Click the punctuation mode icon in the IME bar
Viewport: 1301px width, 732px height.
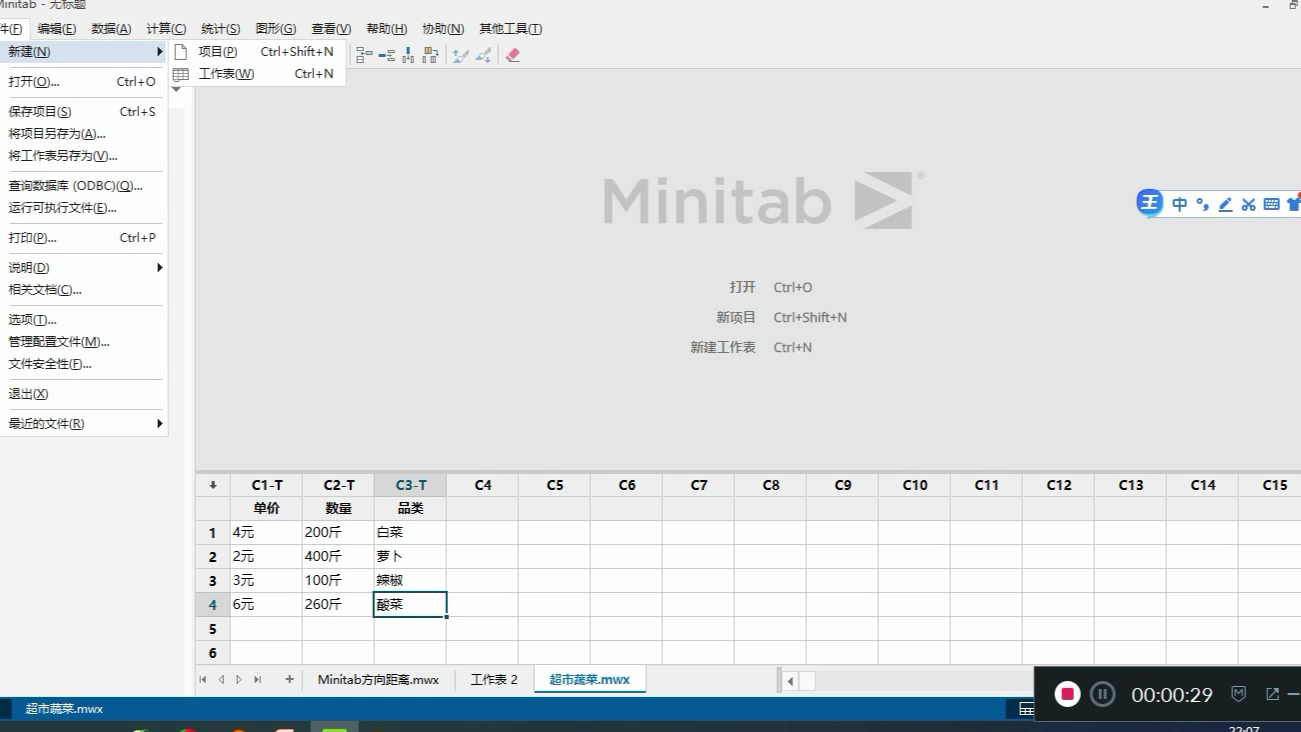1202,204
